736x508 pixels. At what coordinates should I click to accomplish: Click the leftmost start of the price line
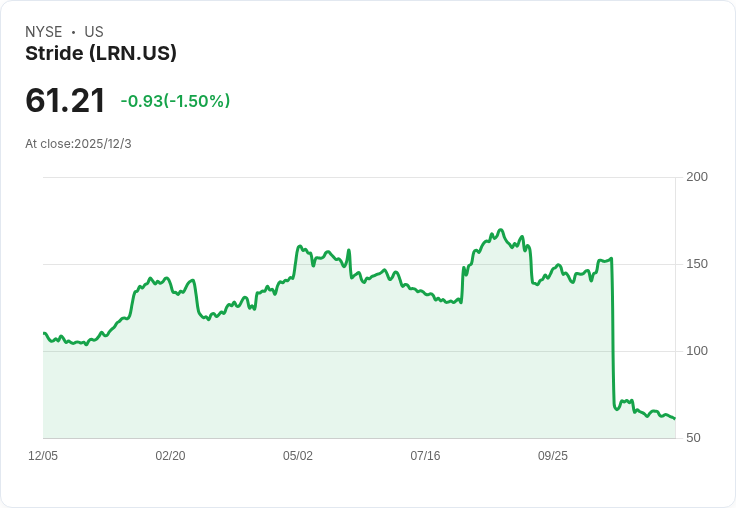coord(44,333)
